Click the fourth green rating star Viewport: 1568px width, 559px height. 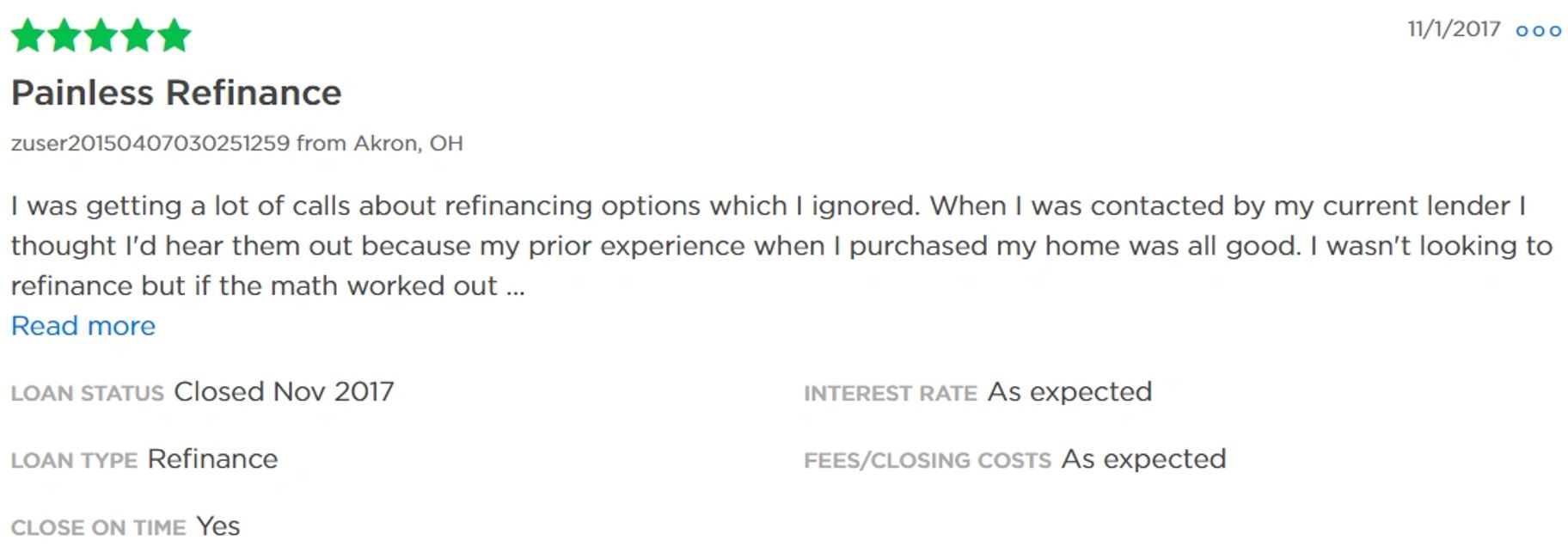138,35
